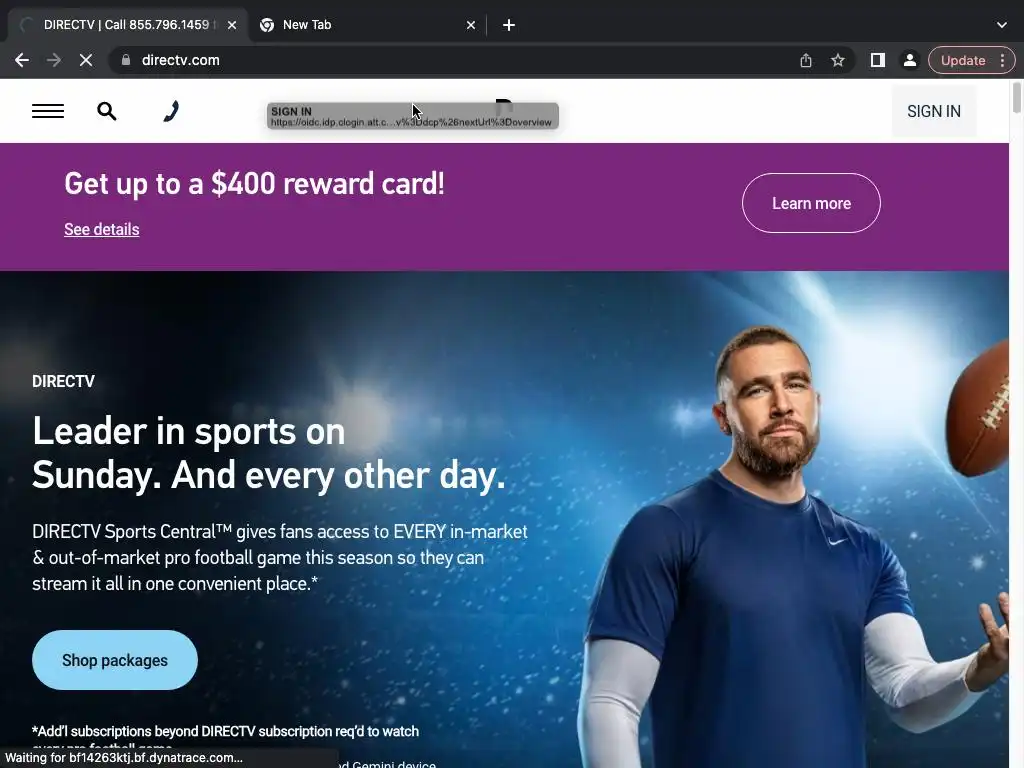Viewport: 1024px width, 768px height.
Task: Open the browser share icon
Action: tap(806, 60)
